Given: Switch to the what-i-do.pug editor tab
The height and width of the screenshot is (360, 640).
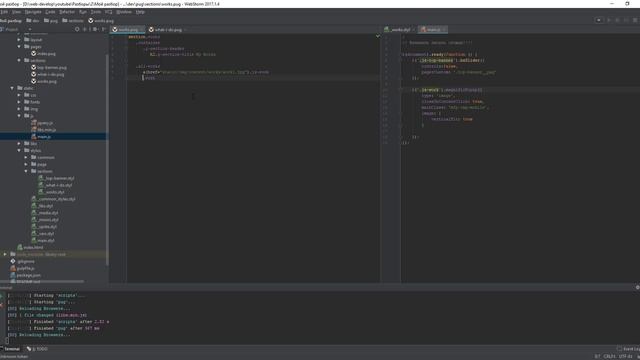Looking at the screenshot, I should coord(167,29).
